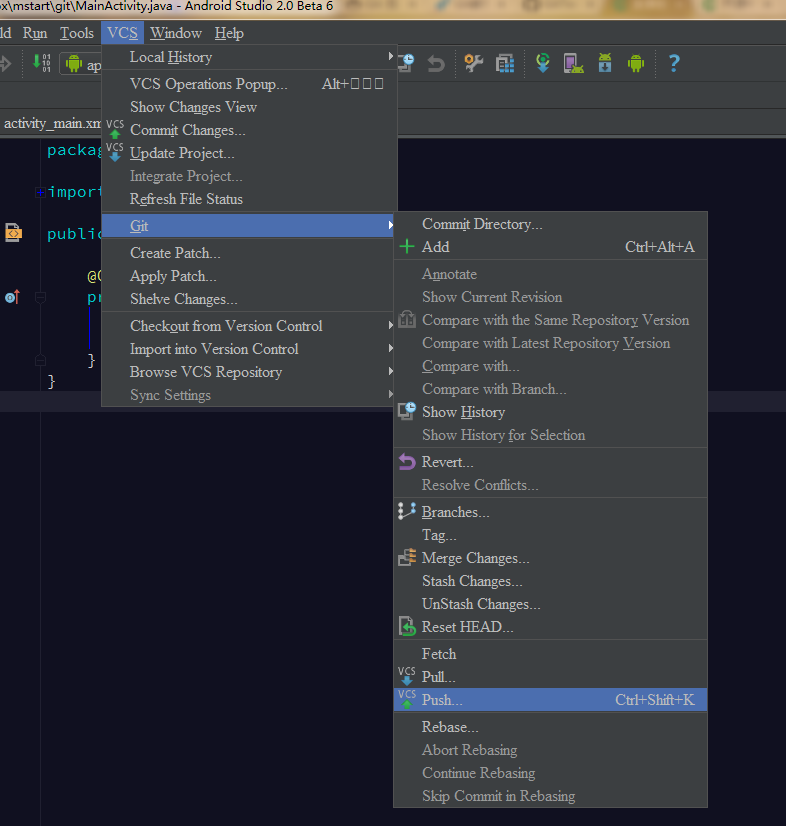The image size is (786, 826).
Task: Open the Window menu
Action: (x=176, y=33)
